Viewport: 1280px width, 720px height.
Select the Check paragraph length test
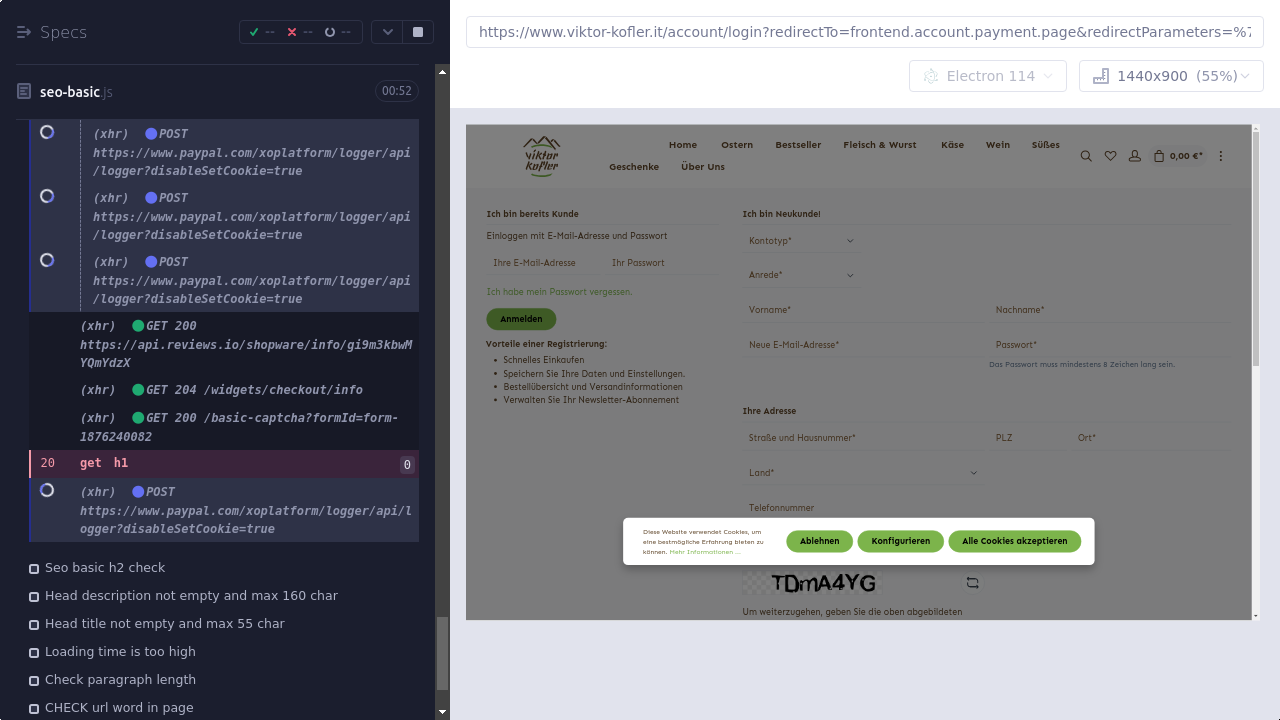click(120, 680)
